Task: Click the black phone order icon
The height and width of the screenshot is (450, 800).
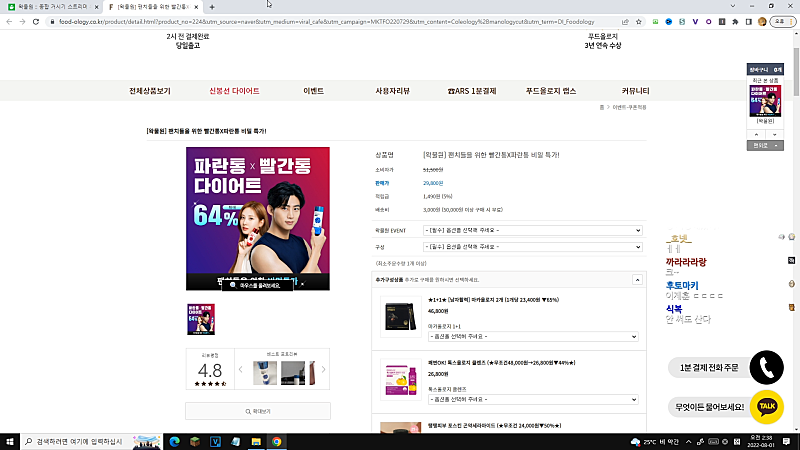Action: pyautogui.click(x=766, y=367)
